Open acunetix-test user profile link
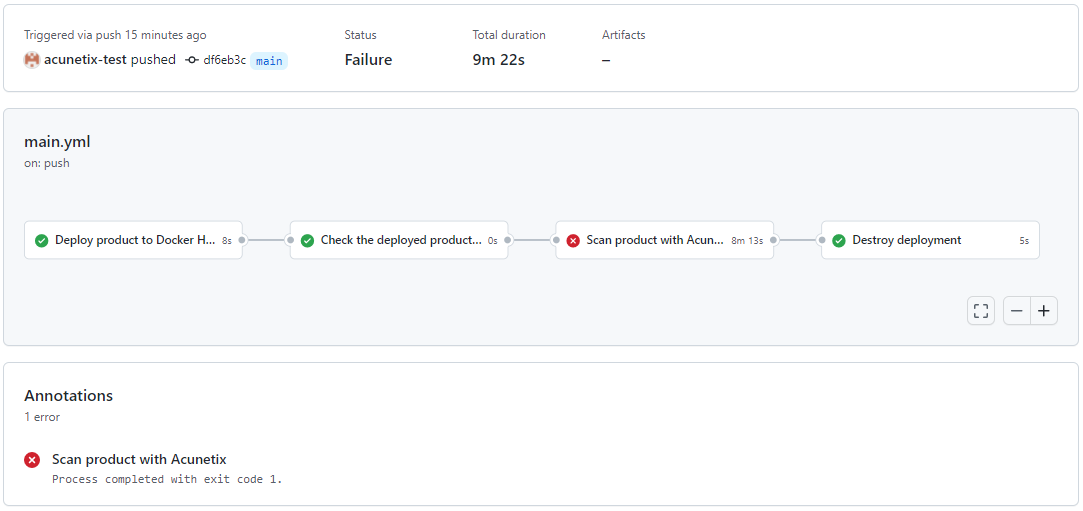The height and width of the screenshot is (511, 1083). 85,60
